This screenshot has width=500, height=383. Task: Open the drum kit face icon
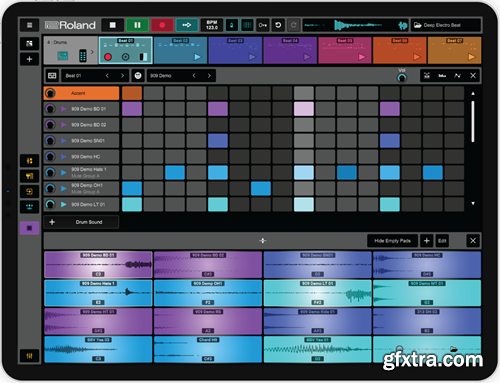[x=138, y=76]
